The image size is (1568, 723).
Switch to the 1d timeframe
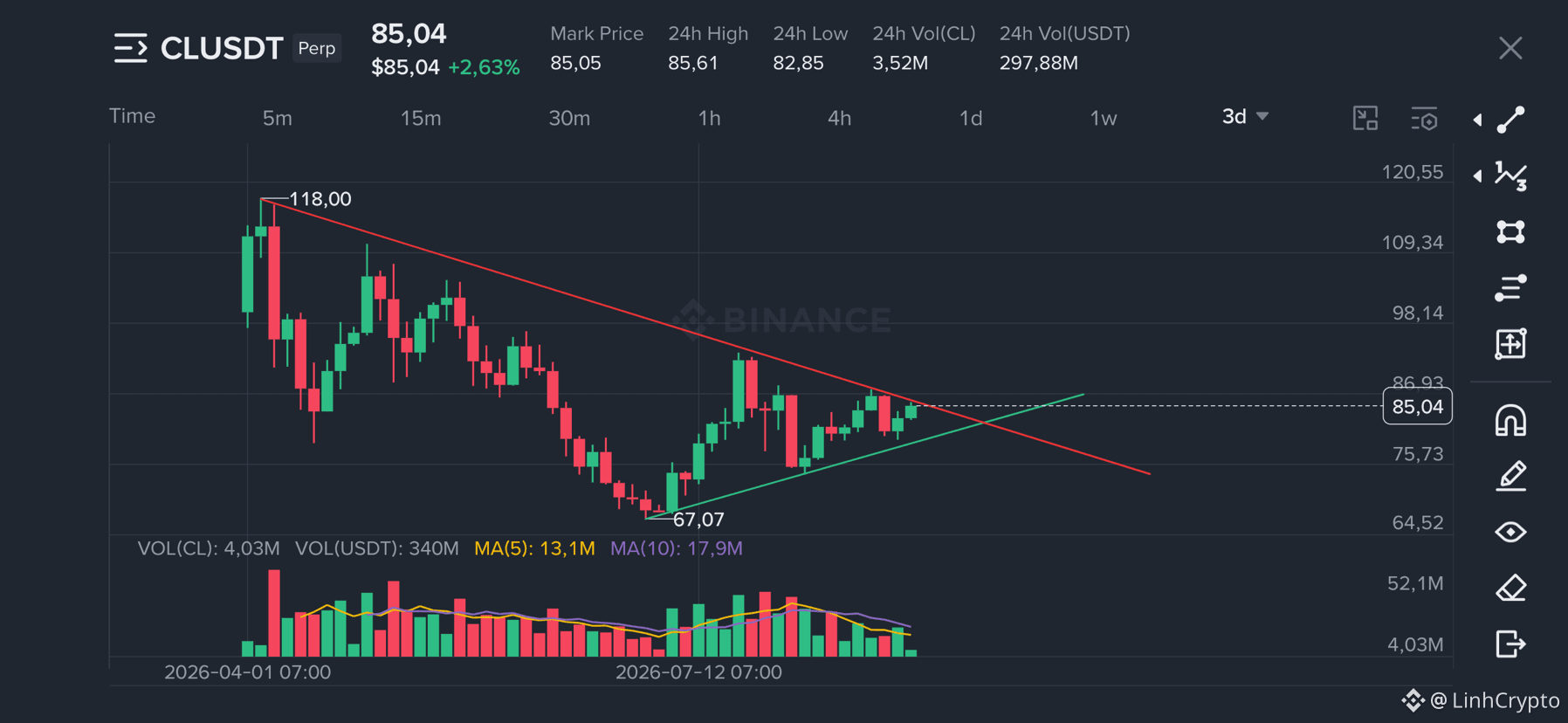pos(971,118)
